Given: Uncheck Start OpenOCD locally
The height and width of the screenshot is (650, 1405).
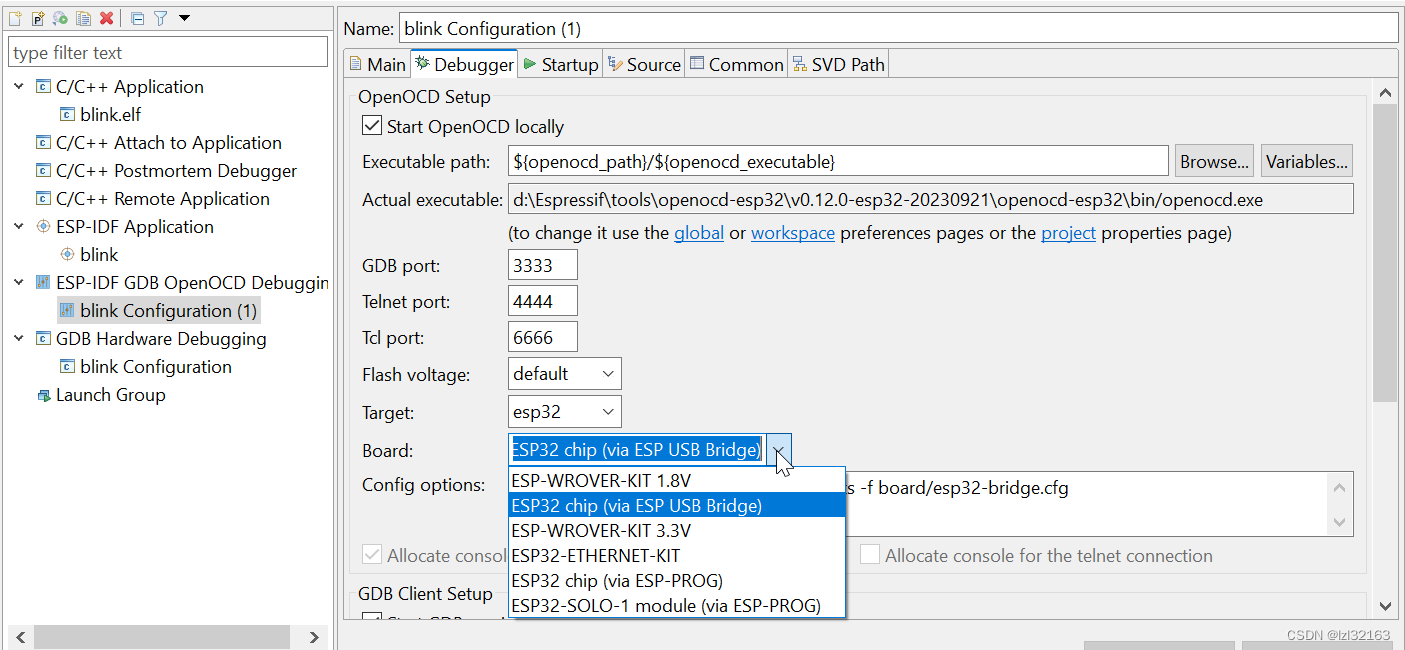Looking at the screenshot, I should [372, 126].
